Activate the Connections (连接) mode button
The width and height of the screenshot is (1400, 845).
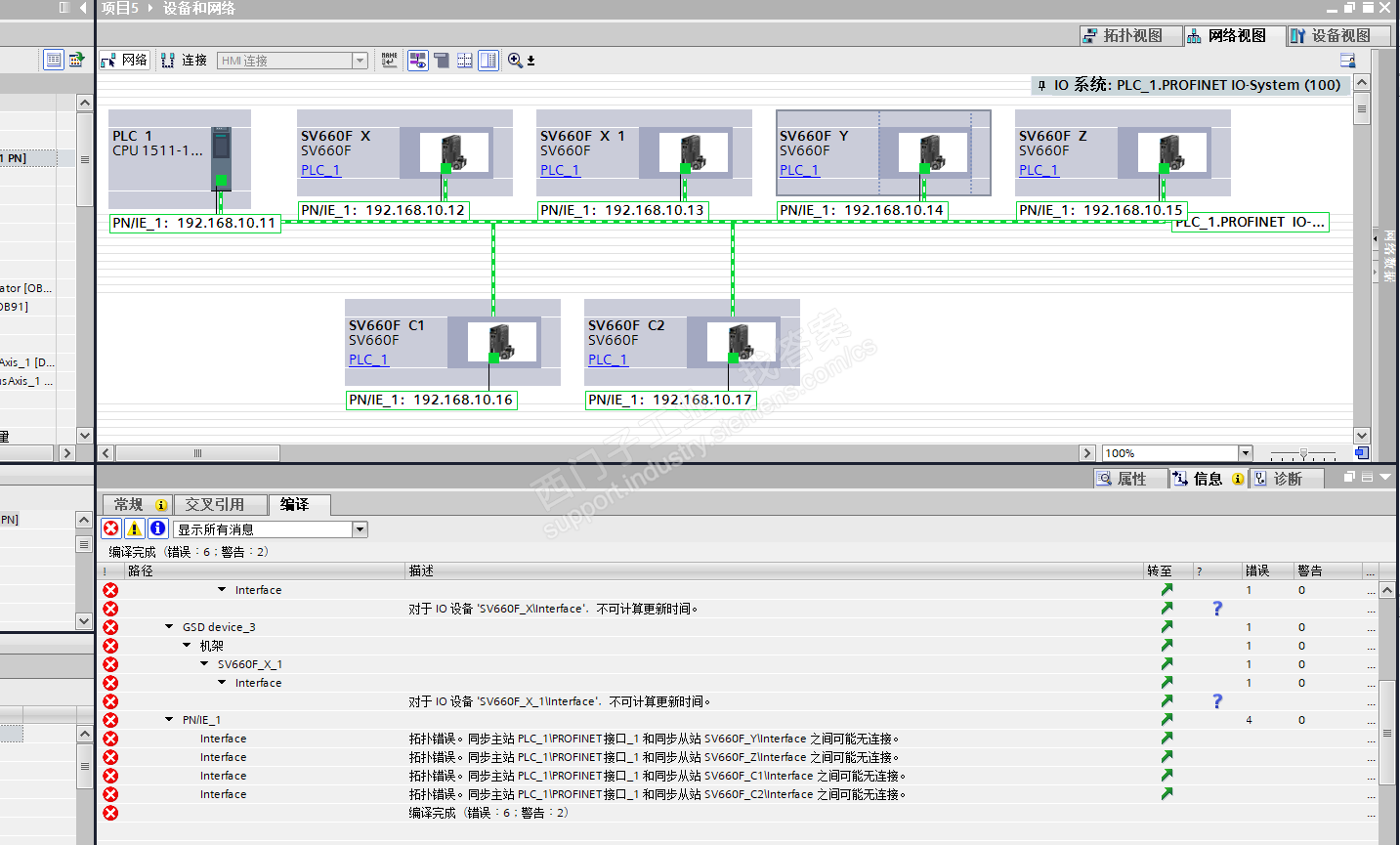tap(184, 61)
